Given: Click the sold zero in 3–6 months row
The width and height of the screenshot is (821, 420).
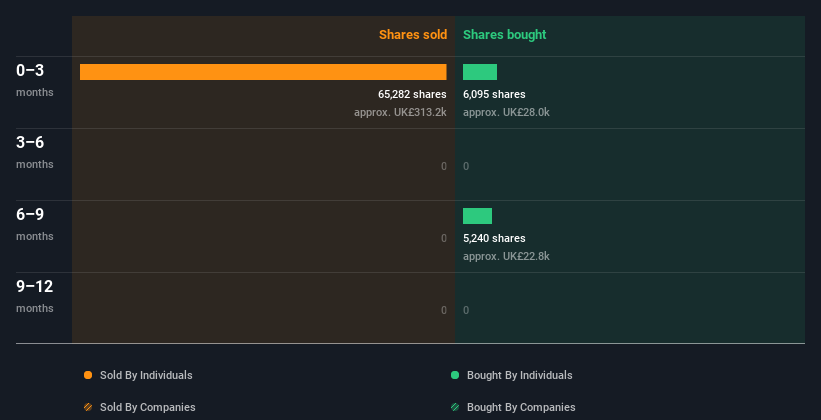Looking at the screenshot, I should 443,167.
